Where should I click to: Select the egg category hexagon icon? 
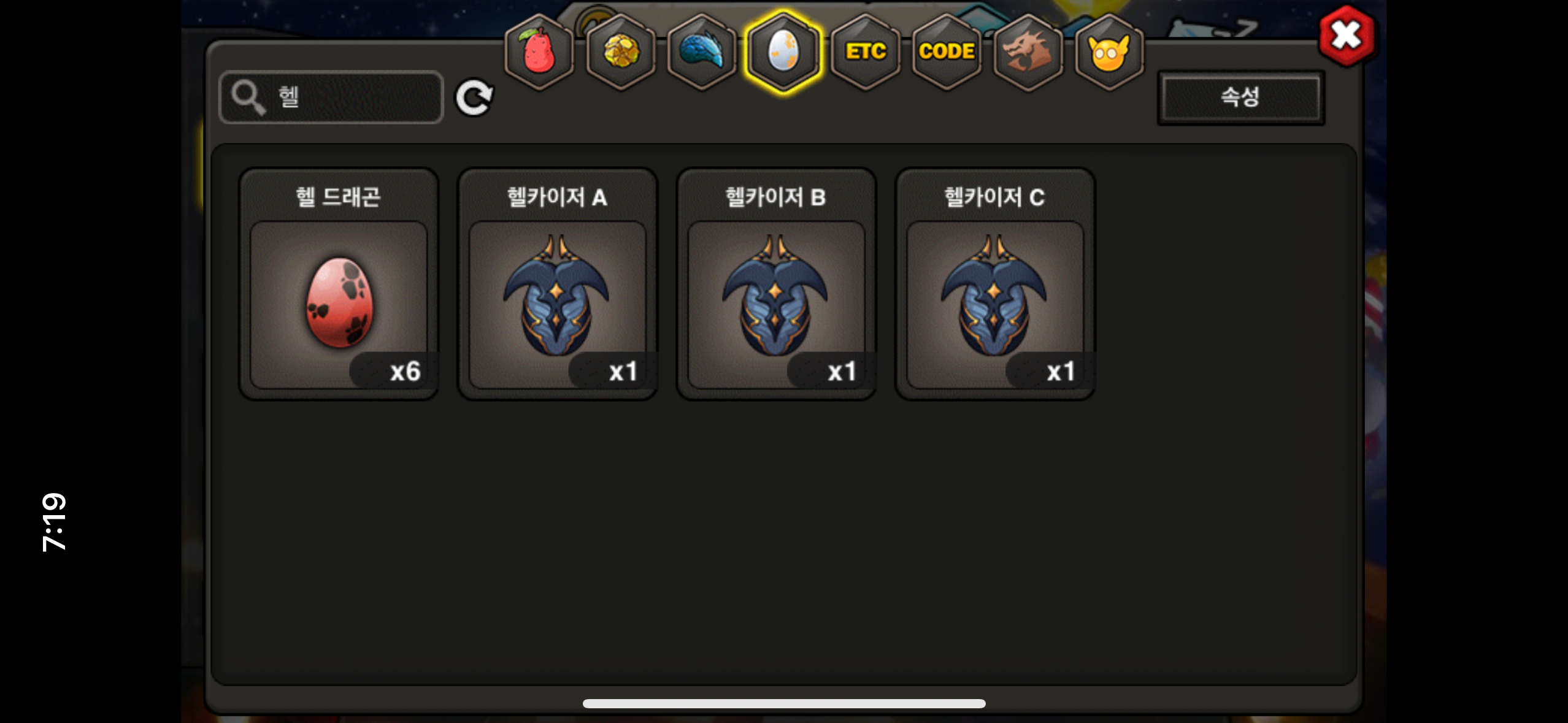click(783, 52)
